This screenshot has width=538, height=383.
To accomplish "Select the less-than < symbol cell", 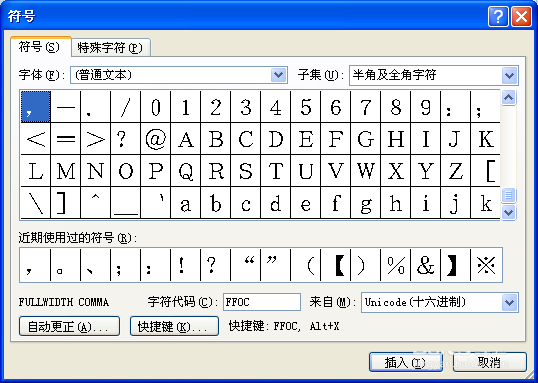I will (36, 139).
